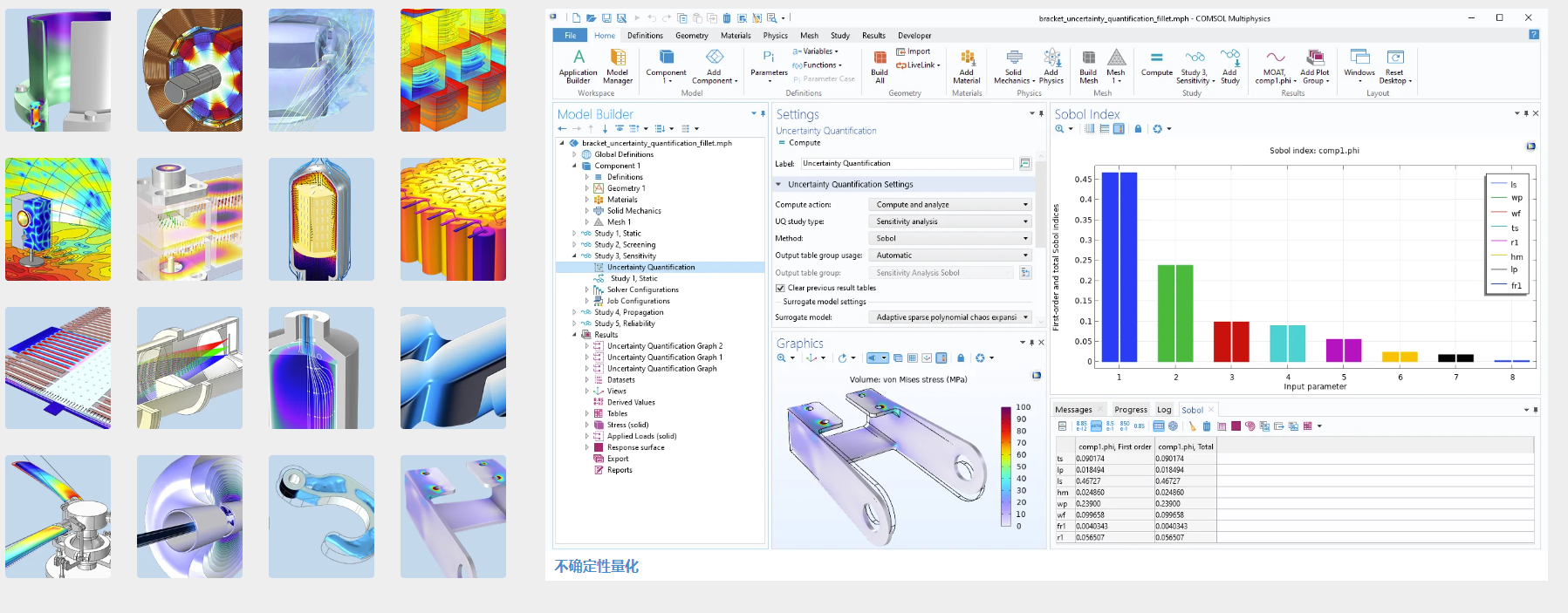Click the Import geometry button
1568x613 pixels.
tap(914, 51)
